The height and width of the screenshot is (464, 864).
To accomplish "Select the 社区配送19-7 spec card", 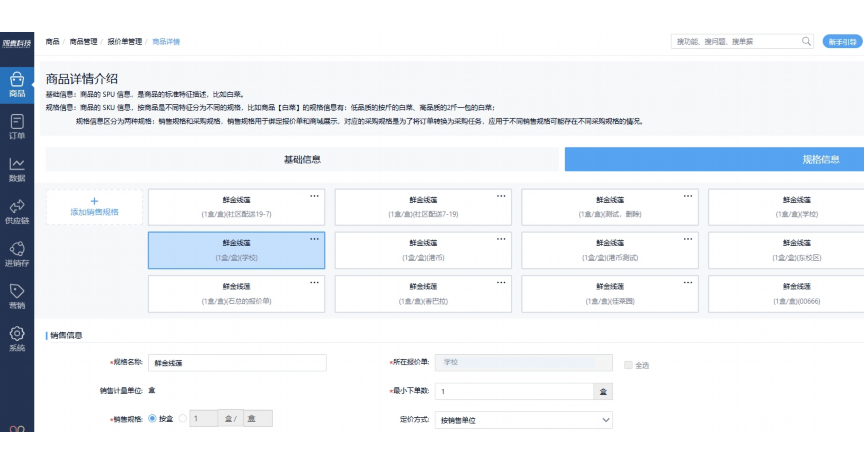I will tap(236, 207).
